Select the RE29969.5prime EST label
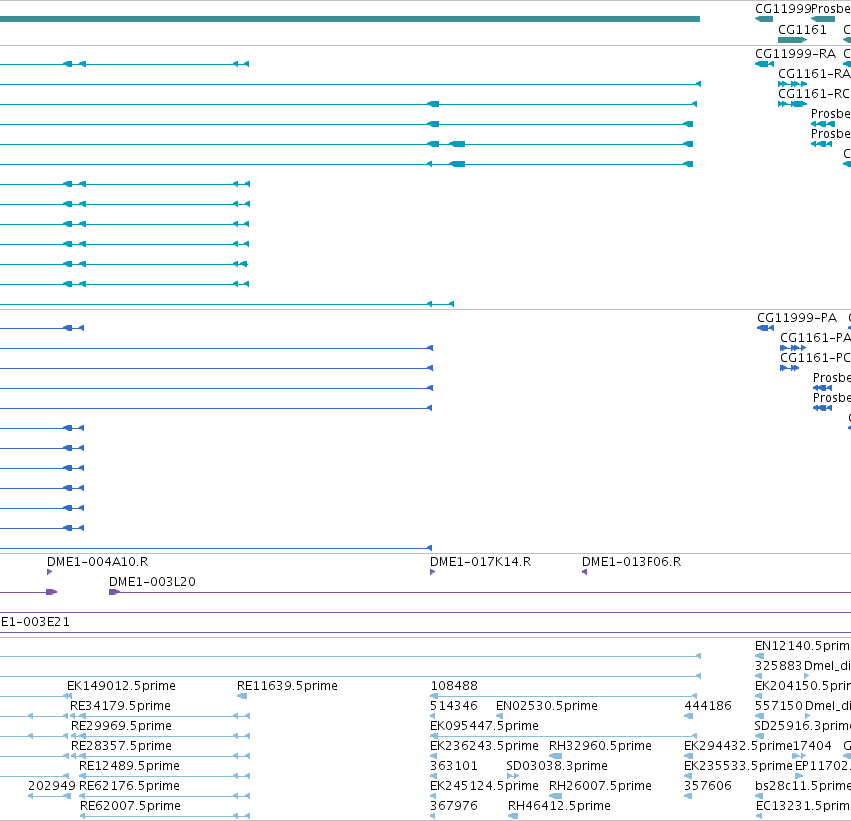Viewport: 851px width, 821px height. pyautogui.click(x=121, y=725)
